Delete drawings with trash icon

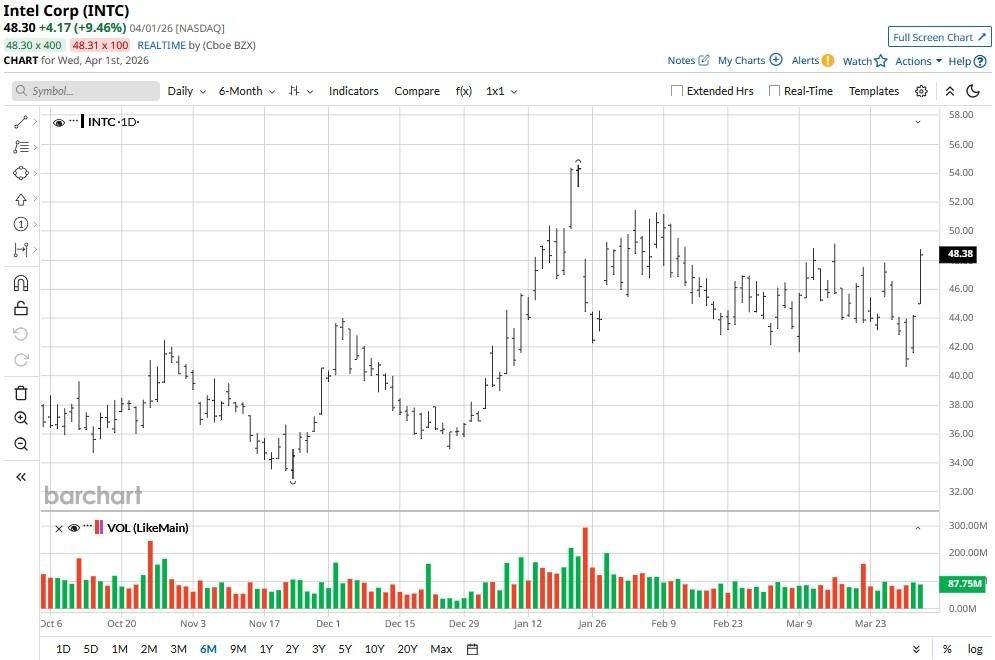click(x=20, y=393)
